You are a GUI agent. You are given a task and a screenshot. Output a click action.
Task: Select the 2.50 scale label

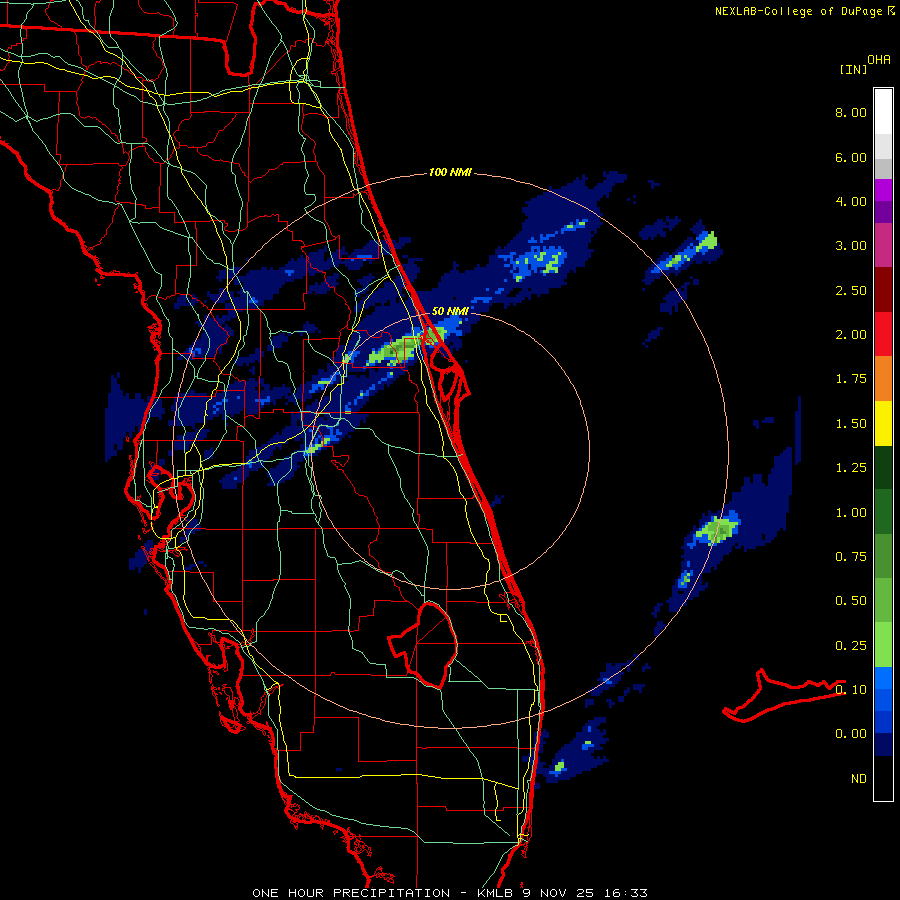click(851, 290)
